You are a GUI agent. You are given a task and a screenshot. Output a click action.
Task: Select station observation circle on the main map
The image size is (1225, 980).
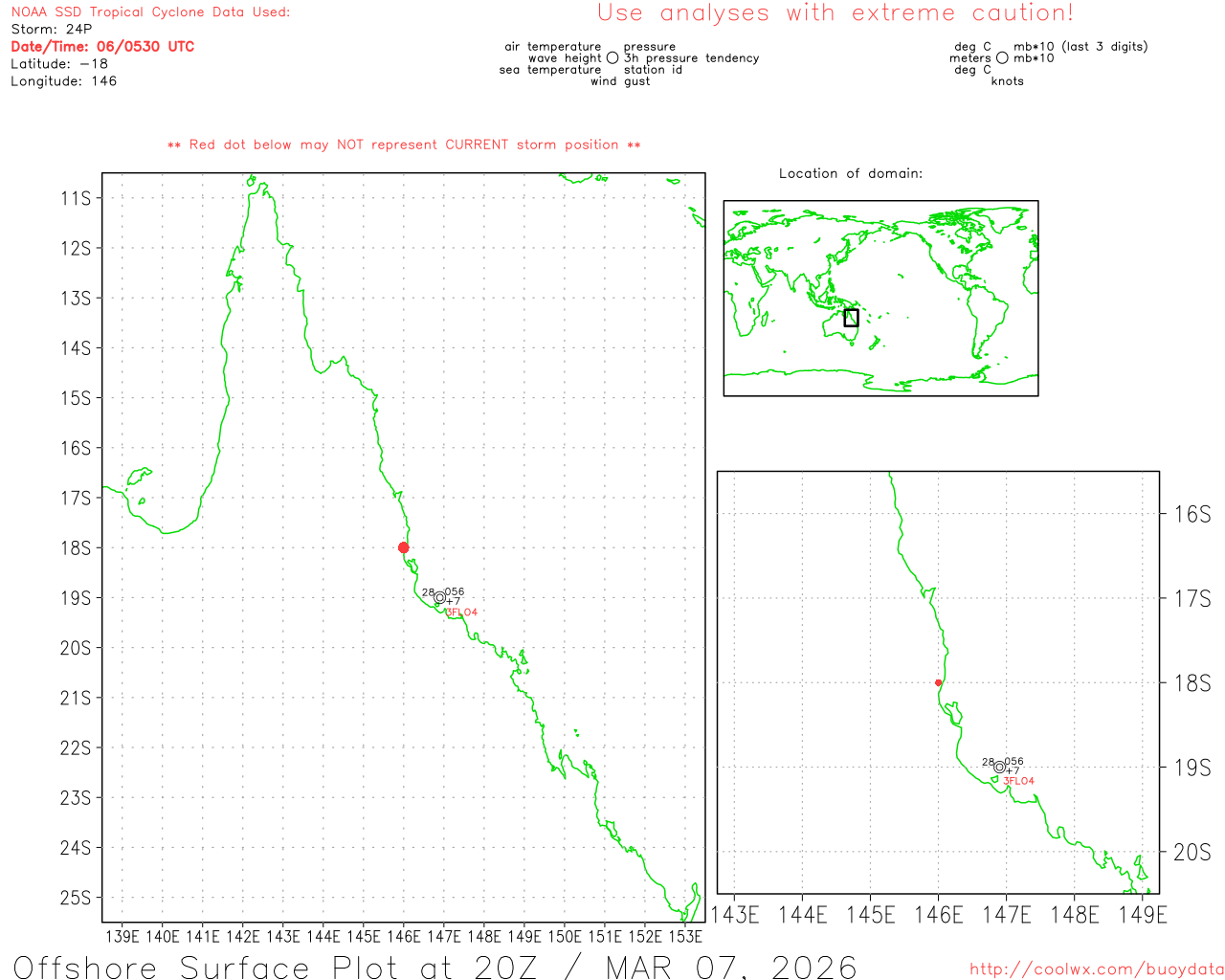(x=439, y=597)
